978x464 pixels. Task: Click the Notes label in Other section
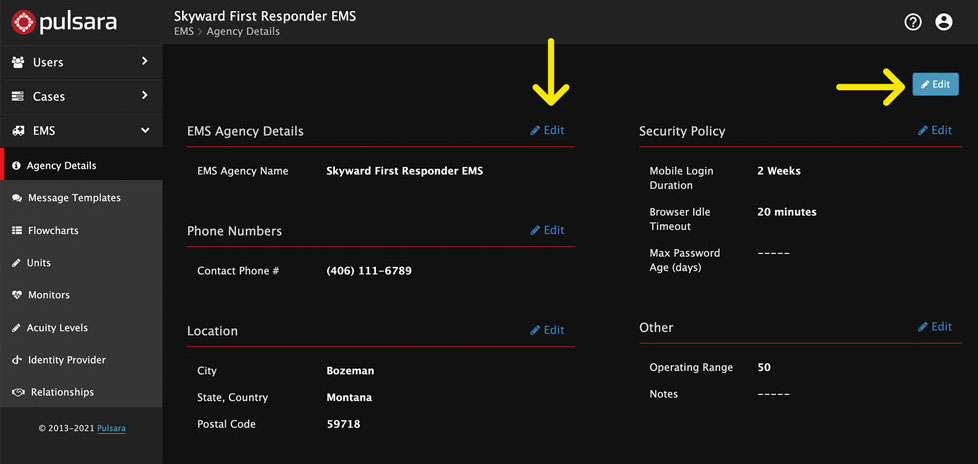(x=664, y=395)
